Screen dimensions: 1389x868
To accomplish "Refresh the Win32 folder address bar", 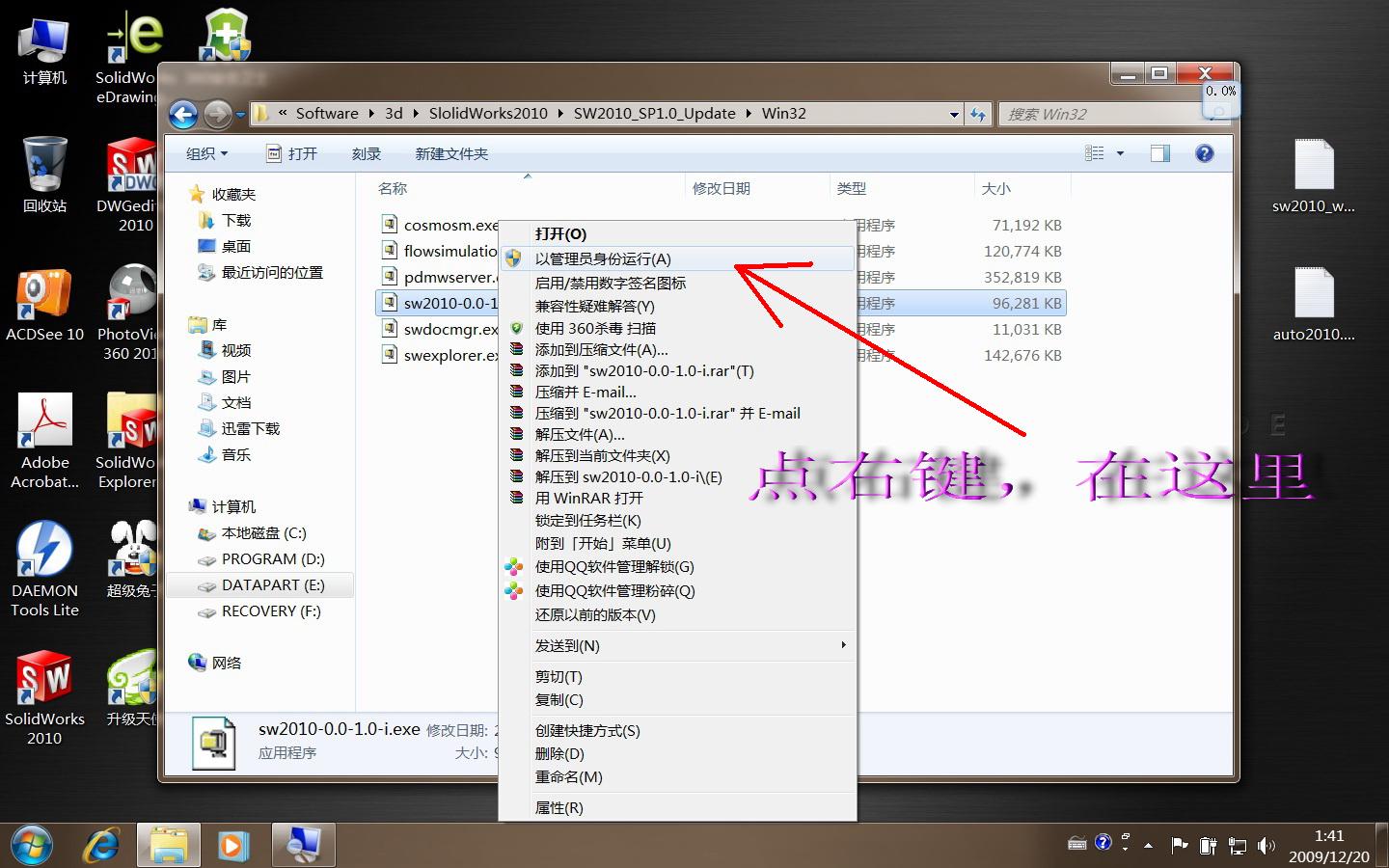I will click(978, 114).
